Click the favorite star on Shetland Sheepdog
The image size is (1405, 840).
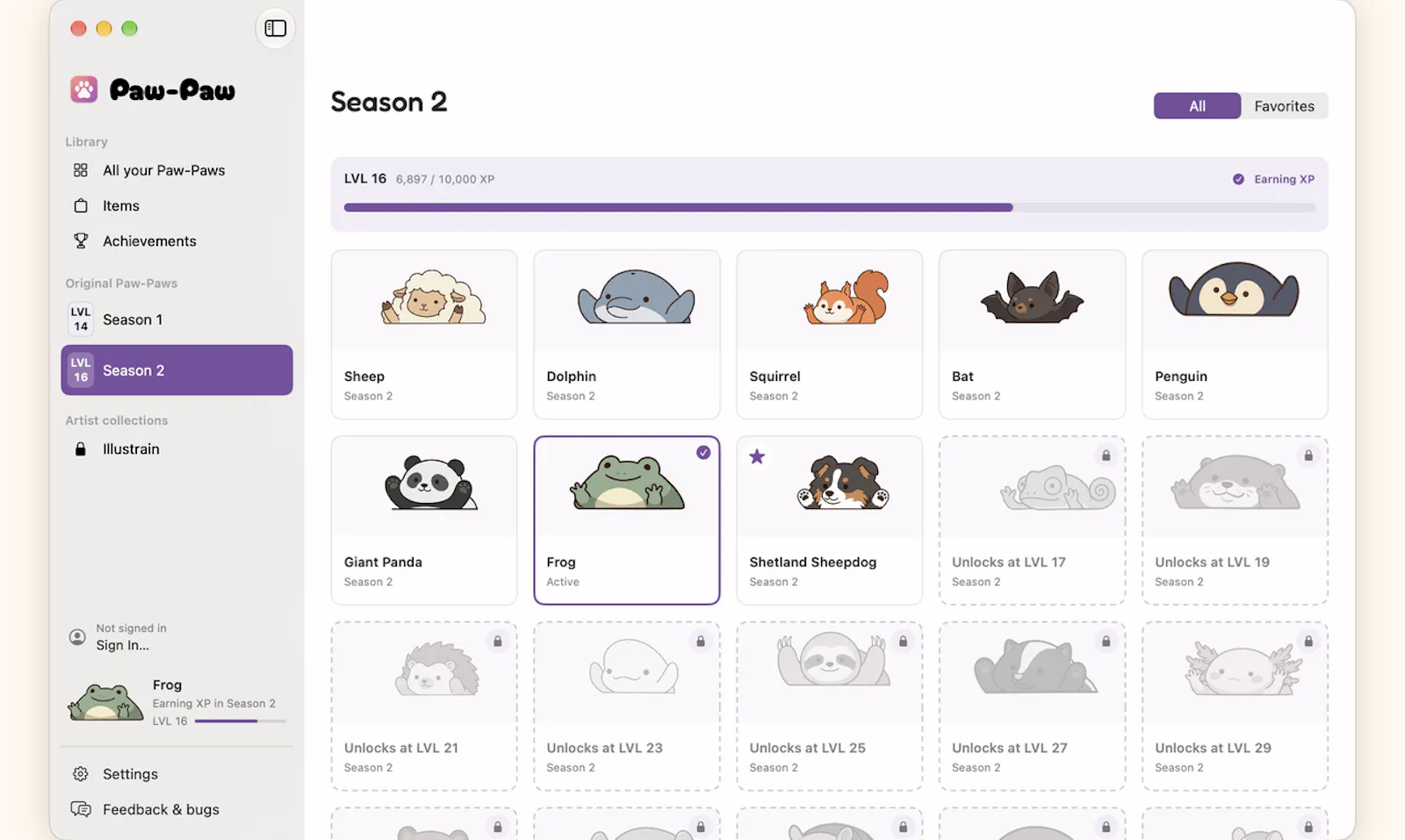(757, 456)
